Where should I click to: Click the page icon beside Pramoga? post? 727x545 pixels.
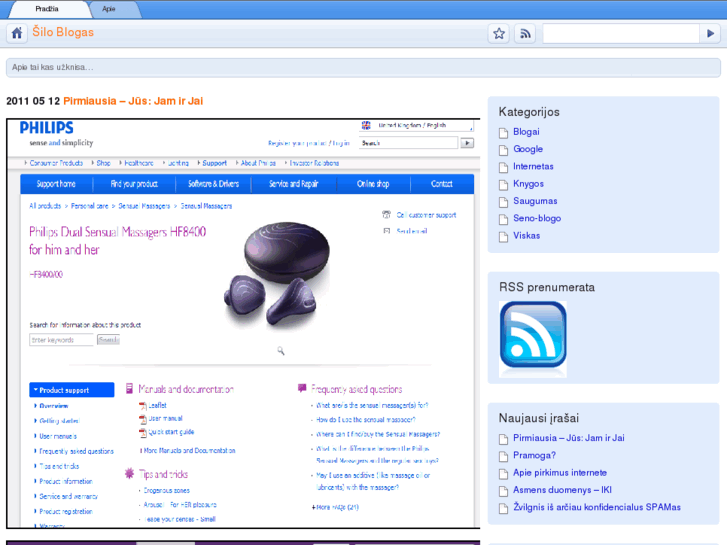click(505, 456)
